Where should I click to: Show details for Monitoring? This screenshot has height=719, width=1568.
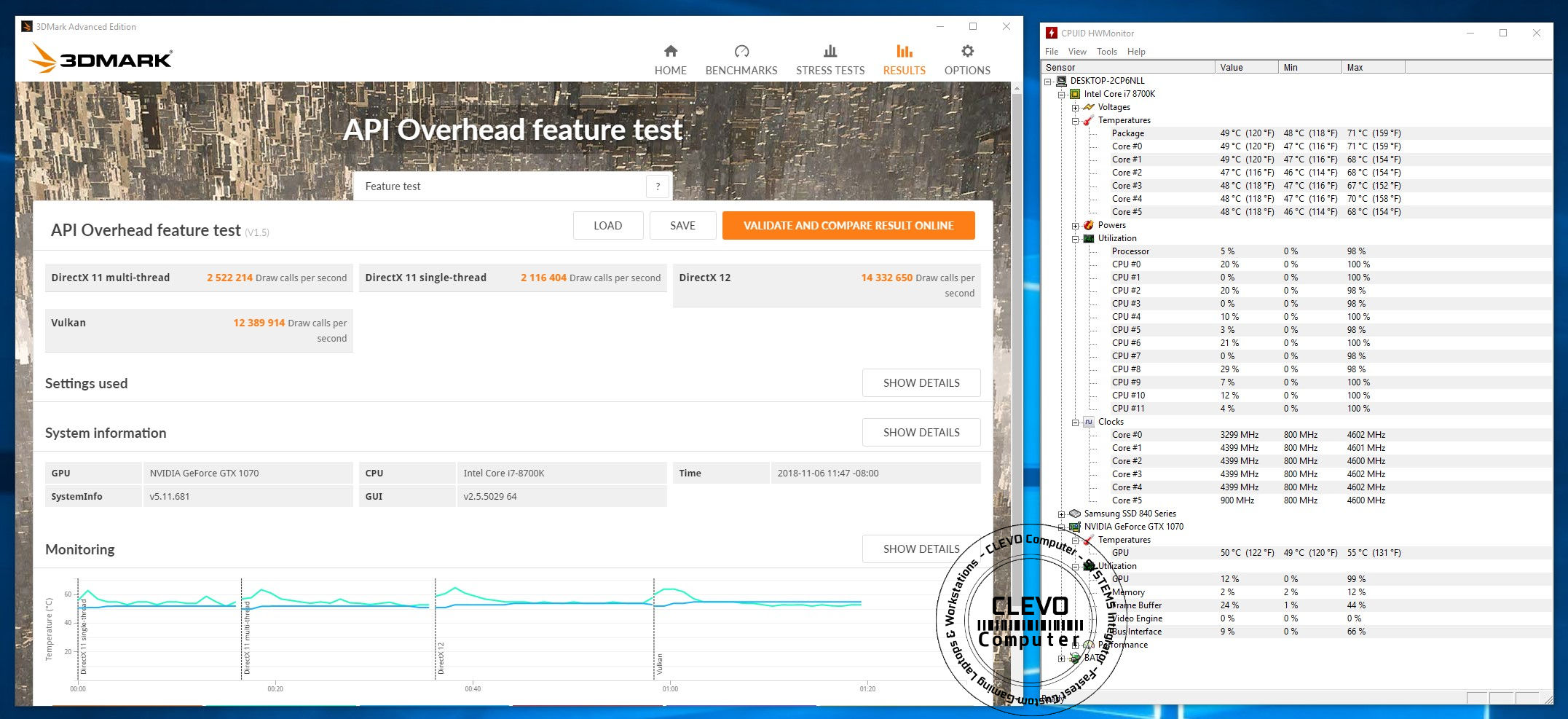pos(921,549)
